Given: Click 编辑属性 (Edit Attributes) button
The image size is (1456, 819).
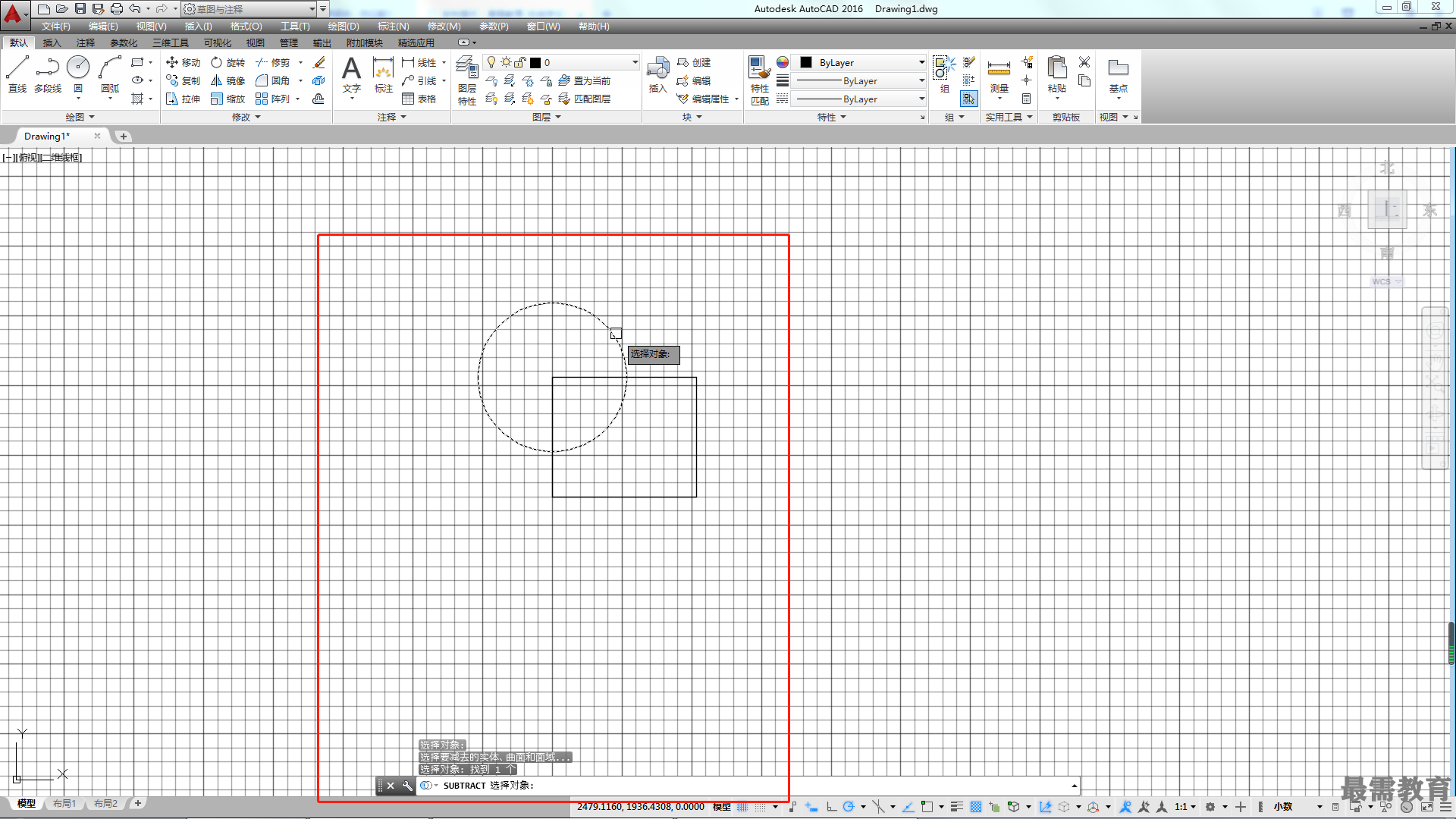Looking at the screenshot, I should click(704, 99).
